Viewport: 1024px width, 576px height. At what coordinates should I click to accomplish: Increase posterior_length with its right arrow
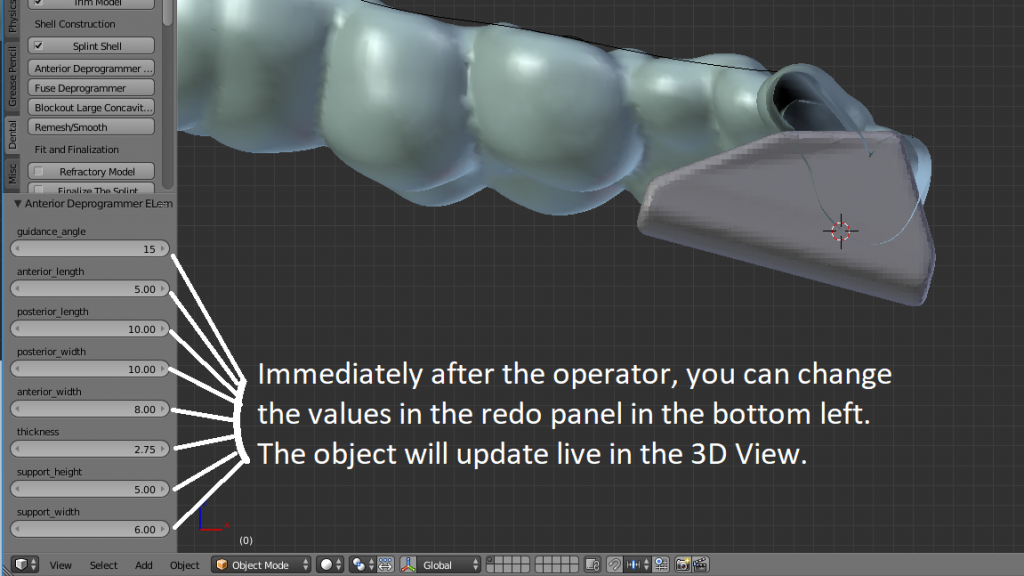tap(163, 329)
